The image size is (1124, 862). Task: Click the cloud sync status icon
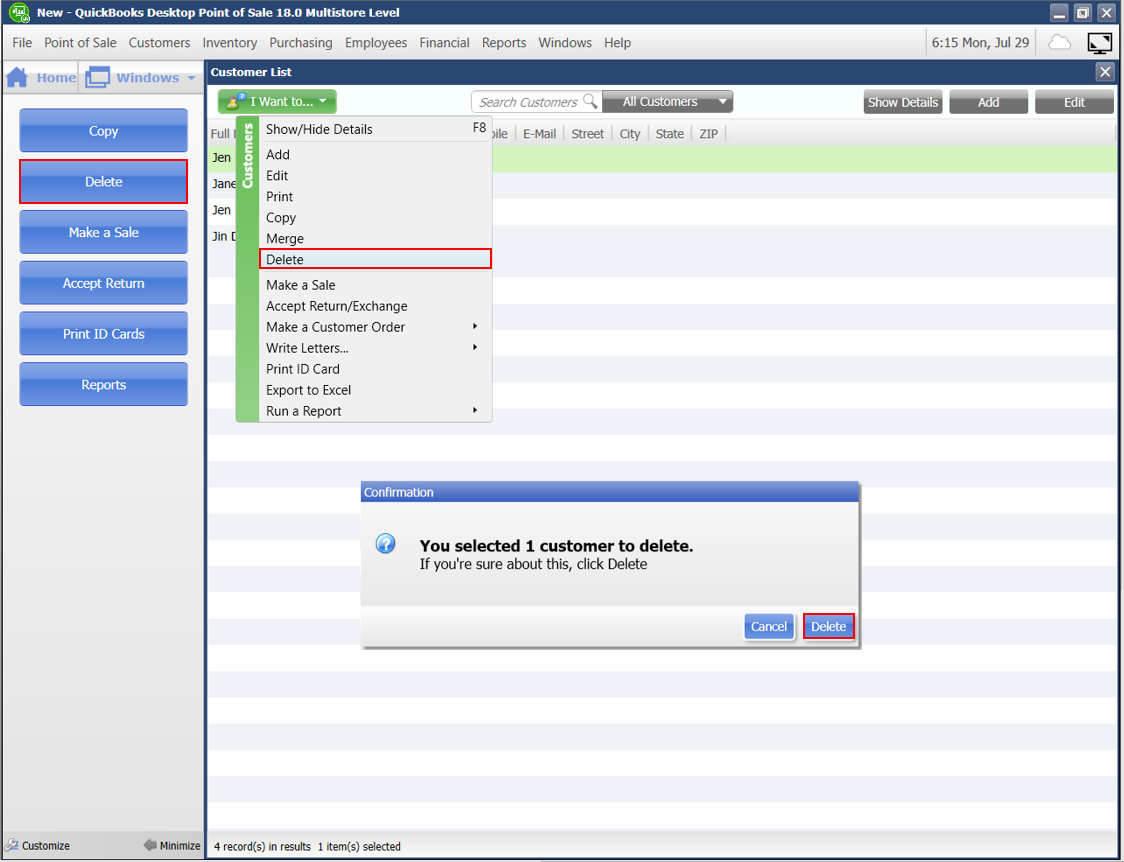[1059, 43]
